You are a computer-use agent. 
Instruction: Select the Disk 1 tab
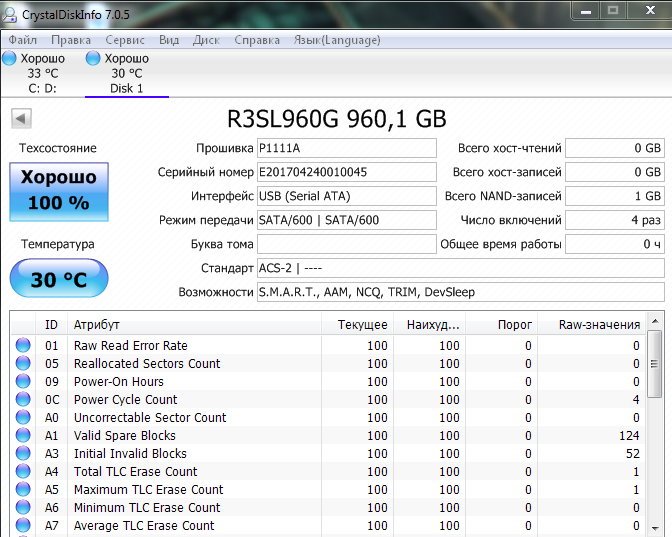(x=126, y=73)
